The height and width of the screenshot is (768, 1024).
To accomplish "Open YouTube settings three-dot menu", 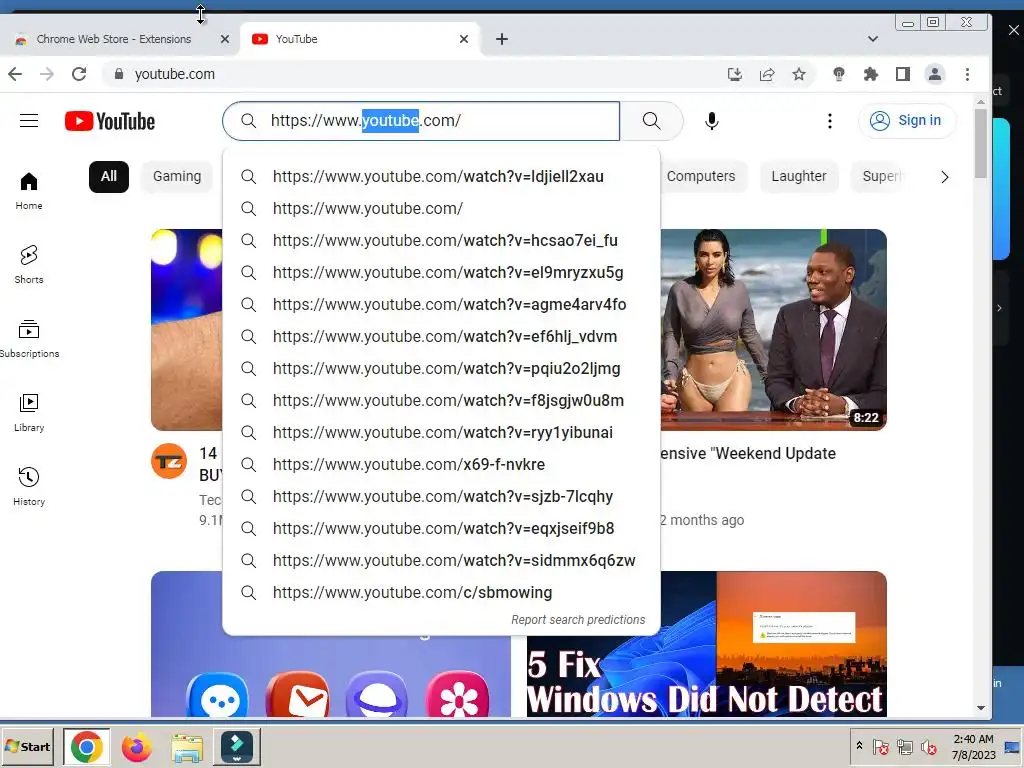I will point(829,121).
